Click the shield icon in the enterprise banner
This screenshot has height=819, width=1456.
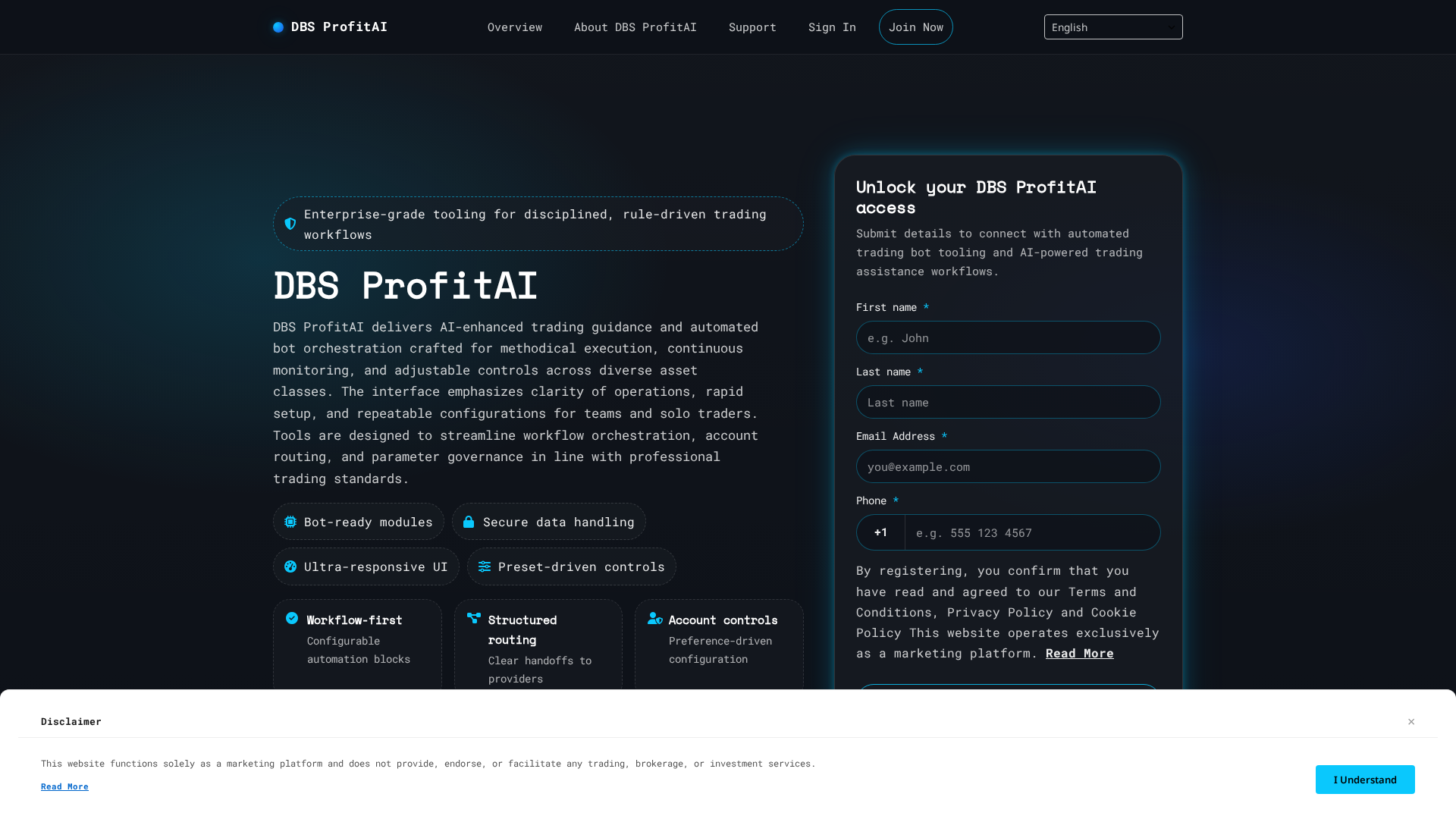[x=290, y=224]
